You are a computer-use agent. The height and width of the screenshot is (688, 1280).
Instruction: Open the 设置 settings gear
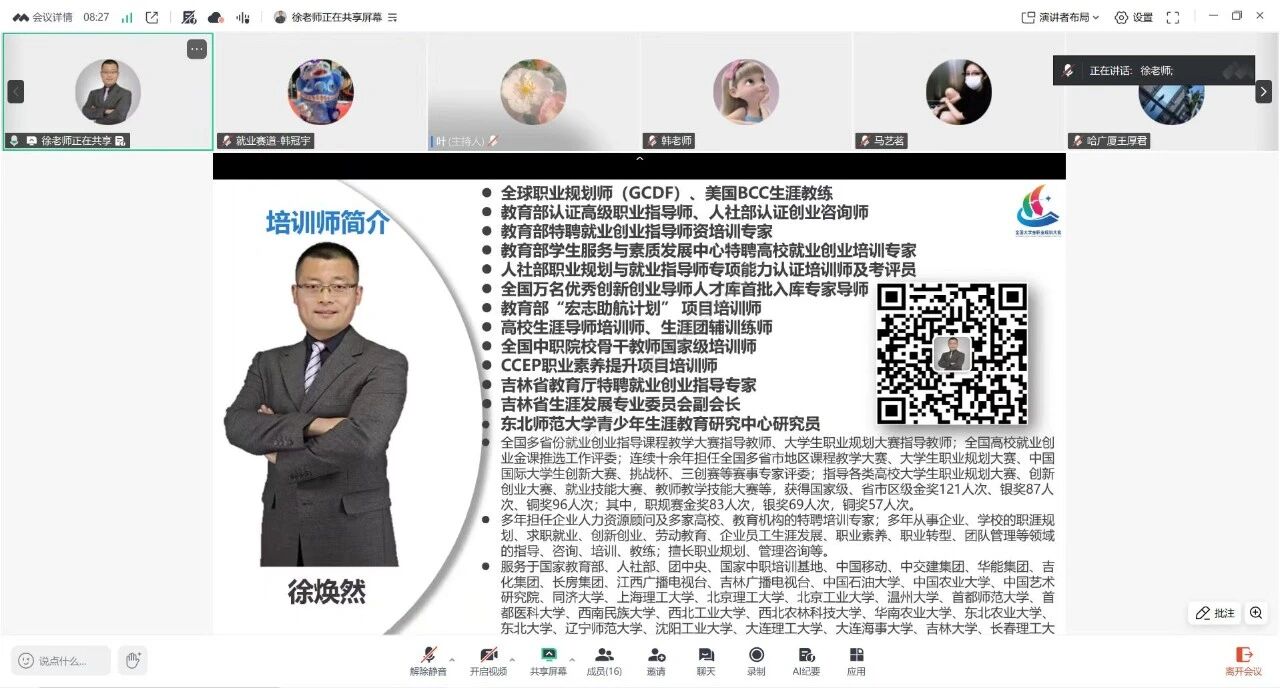pyautogui.click(x=1133, y=17)
